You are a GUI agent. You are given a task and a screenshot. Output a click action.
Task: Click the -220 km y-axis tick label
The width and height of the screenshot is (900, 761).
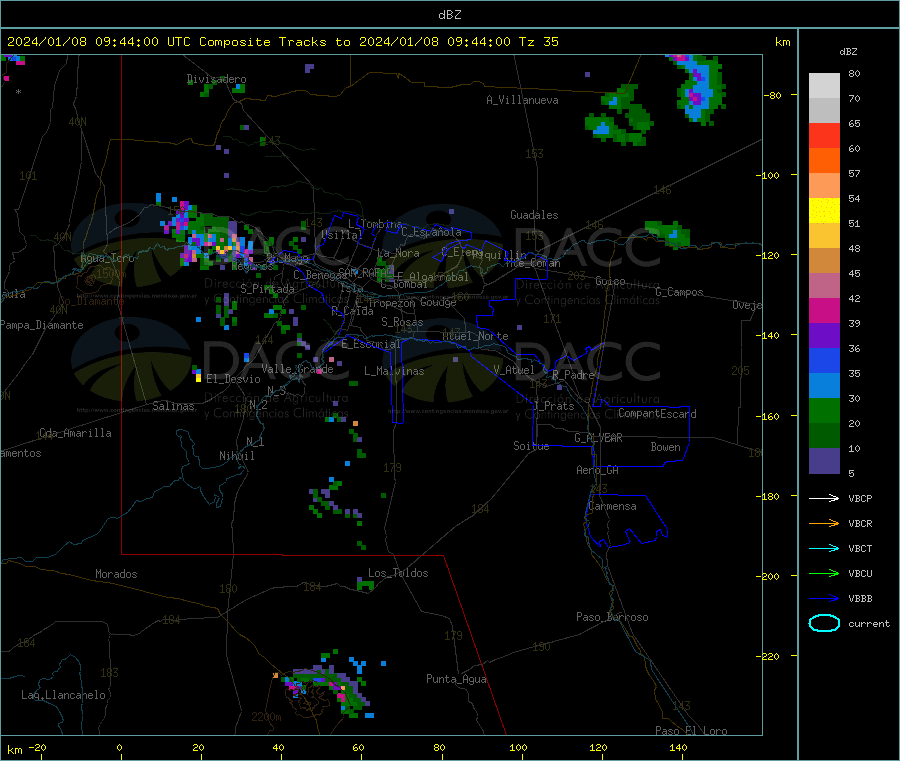click(770, 657)
